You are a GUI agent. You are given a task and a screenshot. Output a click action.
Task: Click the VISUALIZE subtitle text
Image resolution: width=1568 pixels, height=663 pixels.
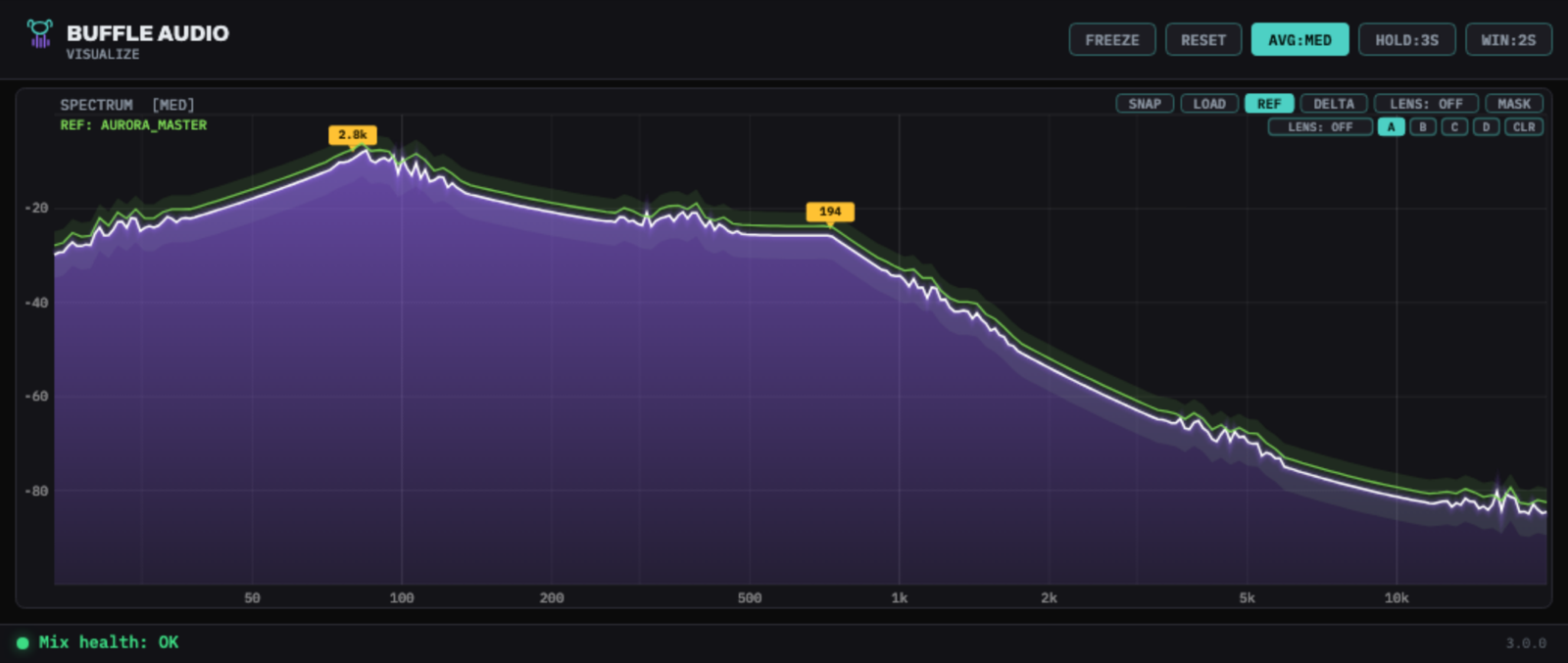[103, 55]
